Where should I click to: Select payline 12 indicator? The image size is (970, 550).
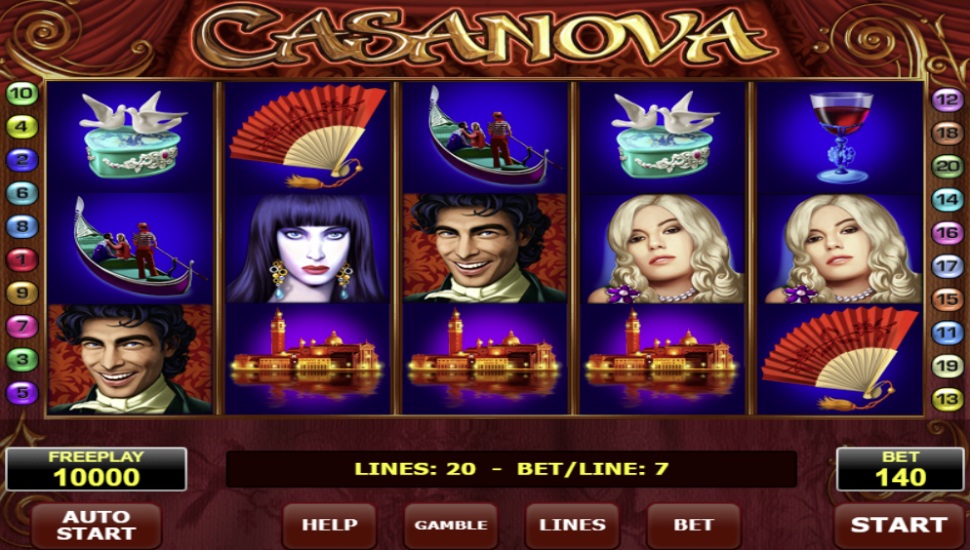click(947, 100)
